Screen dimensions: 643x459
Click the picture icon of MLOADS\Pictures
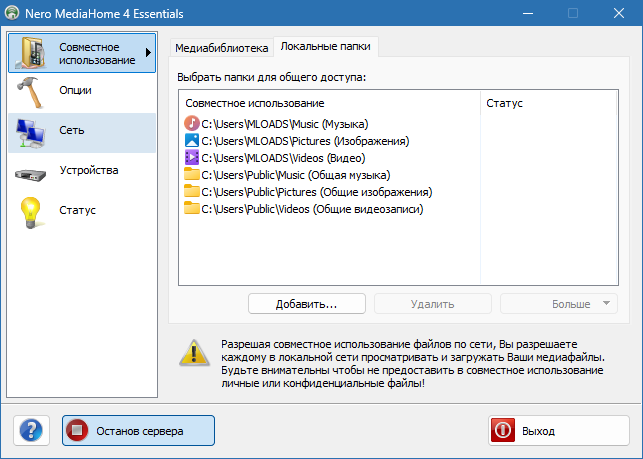click(192, 141)
